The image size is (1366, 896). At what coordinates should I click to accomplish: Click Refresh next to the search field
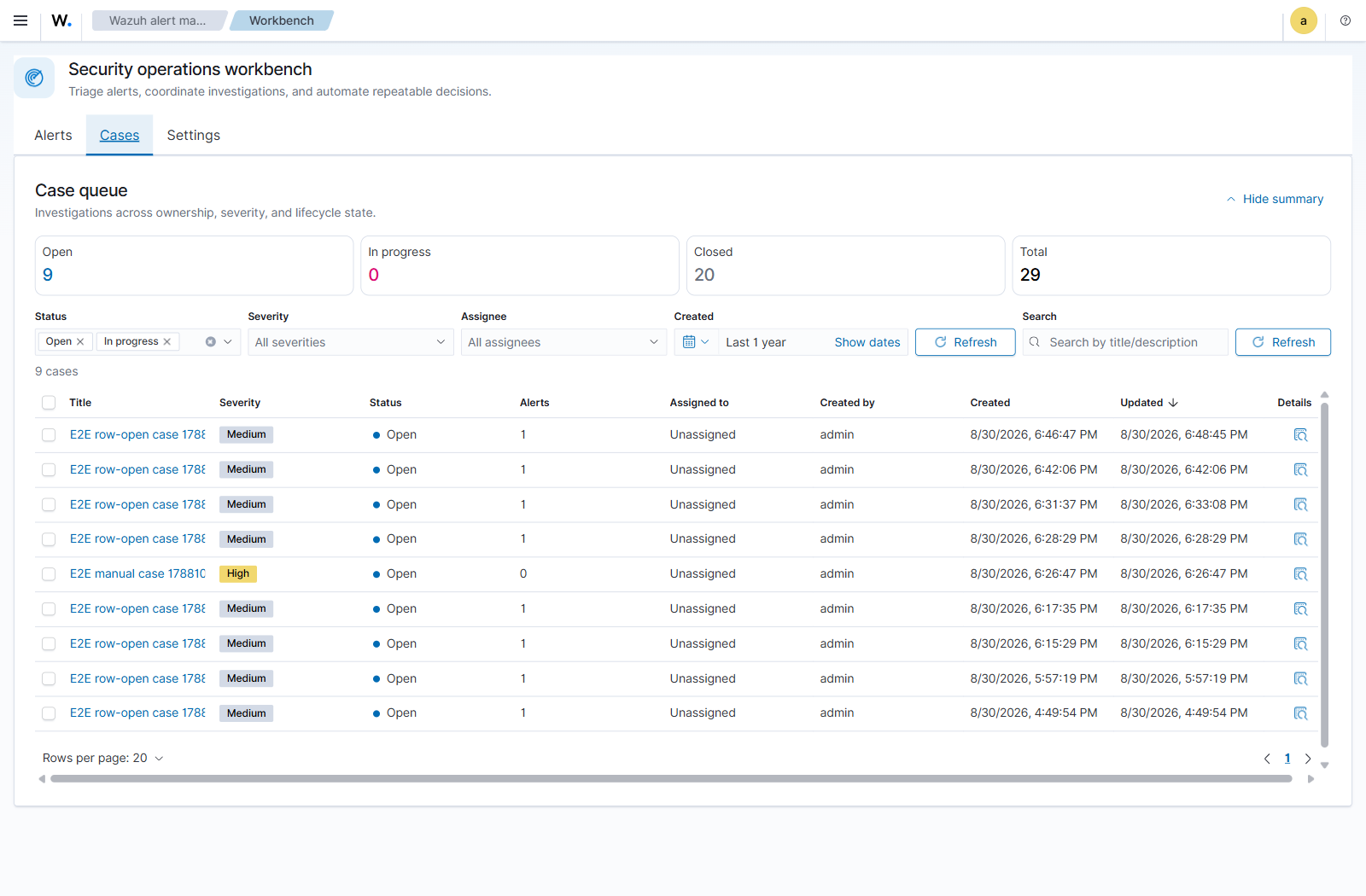coord(1282,342)
